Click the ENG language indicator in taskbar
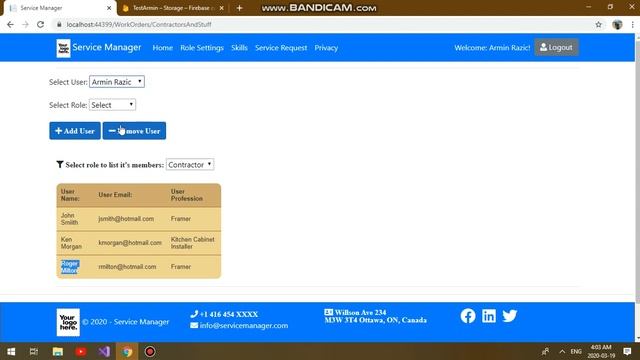 point(576,351)
